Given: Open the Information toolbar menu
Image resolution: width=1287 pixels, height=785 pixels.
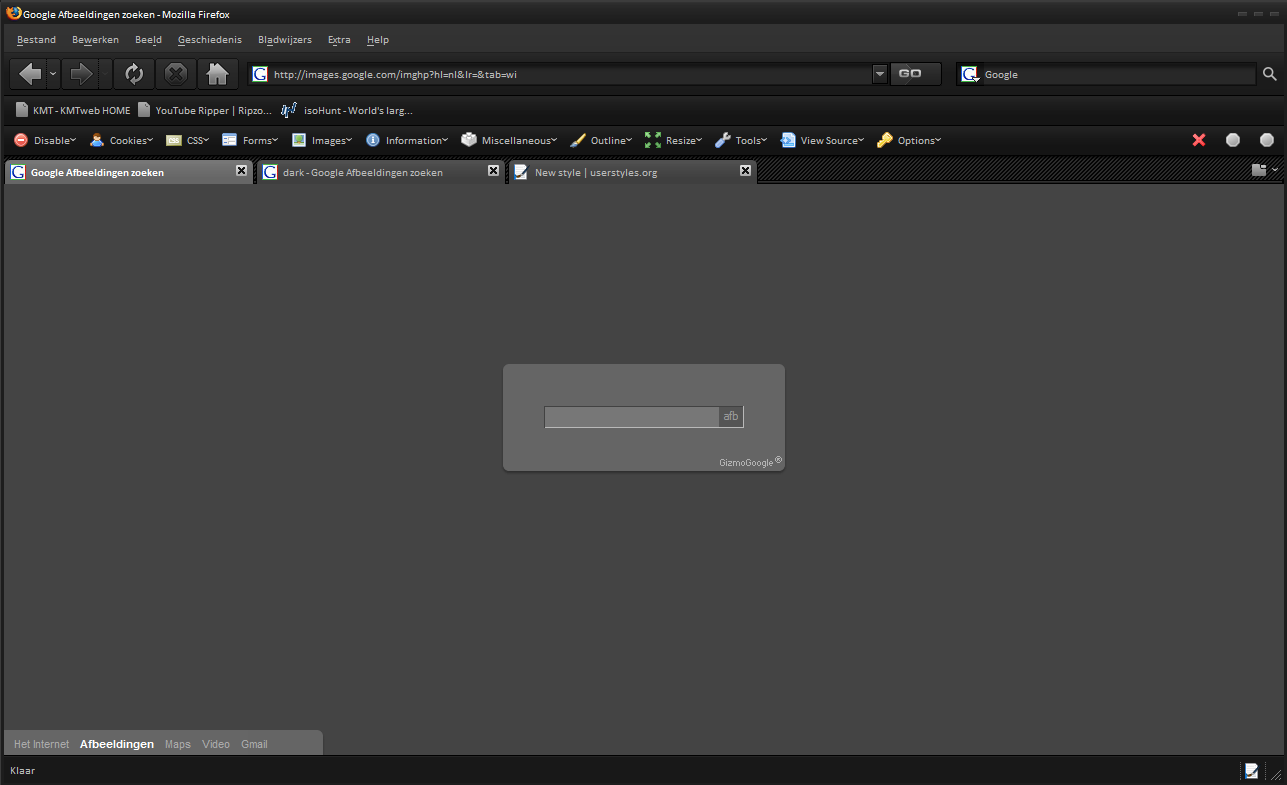Looking at the screenshot, I should tap(407, 141).
